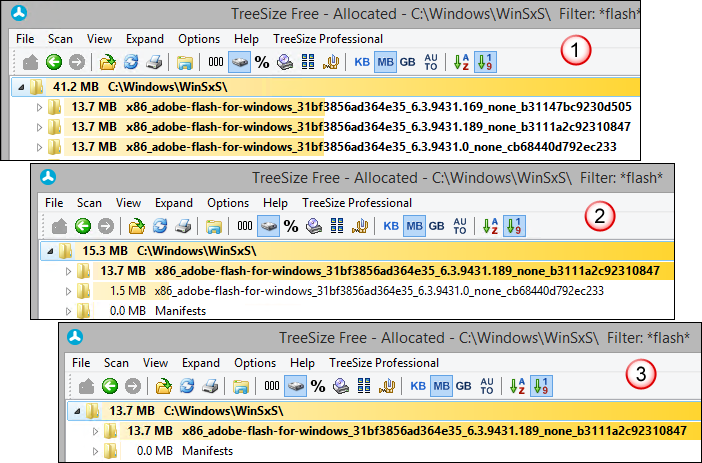
Task: Expand 6.3.9431.189 folder in window 1
Action: (39, 127)
